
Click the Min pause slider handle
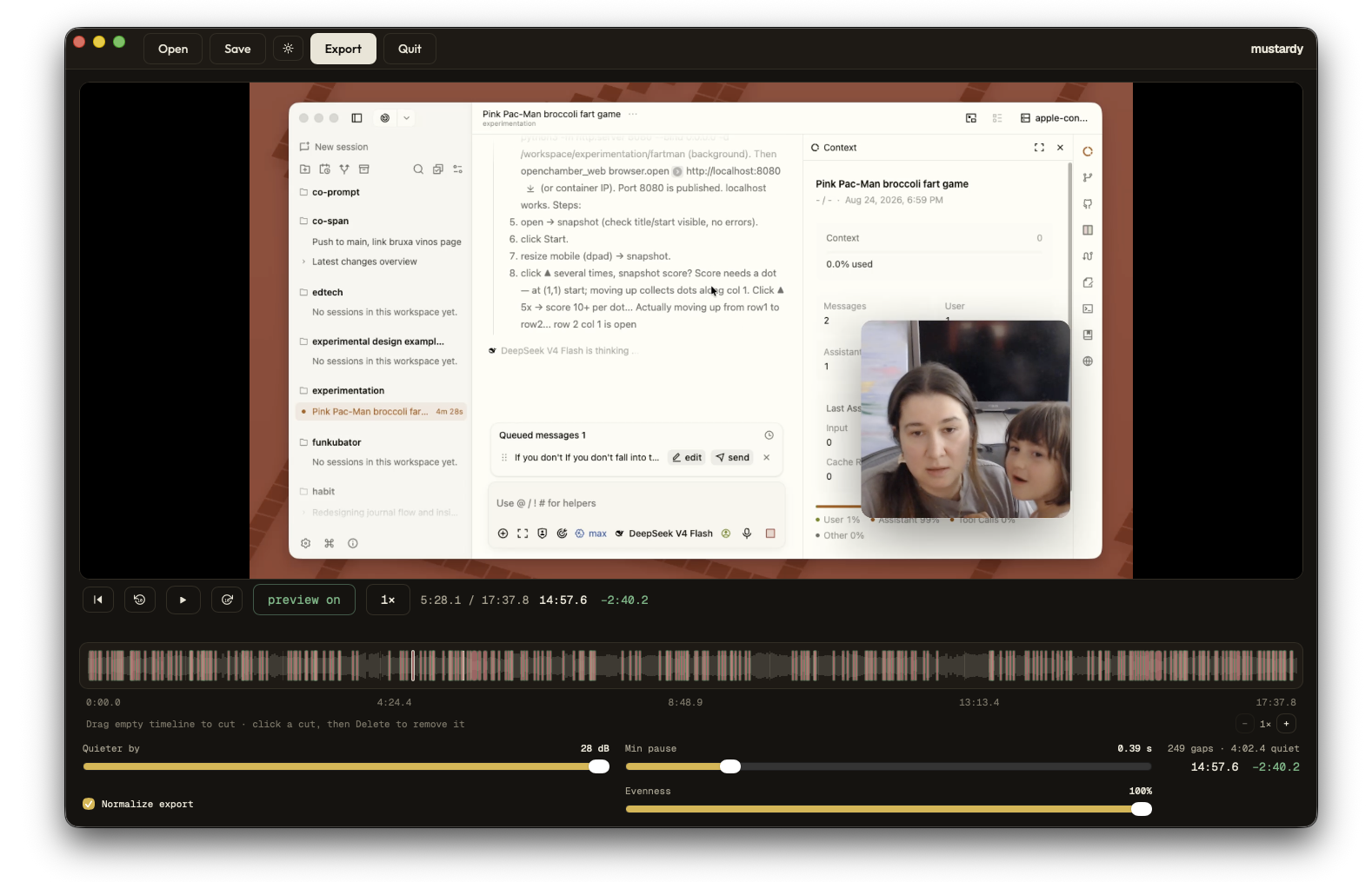tap(730, 766)
